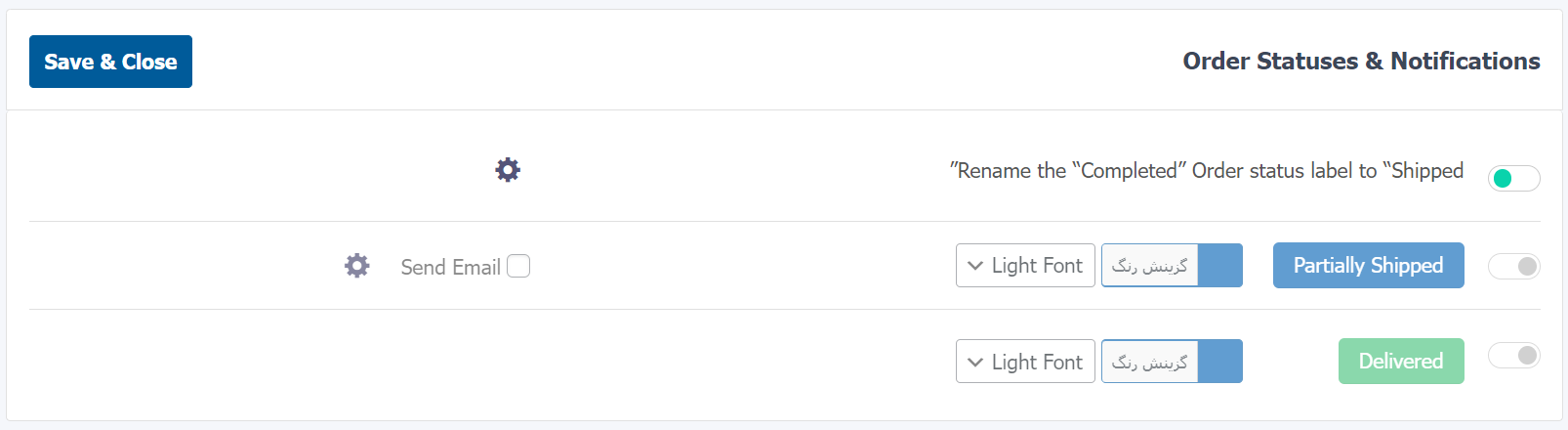Expand Light Font dropdown for Delivered
The image size is (1568, 430).
coord(1025,362)
